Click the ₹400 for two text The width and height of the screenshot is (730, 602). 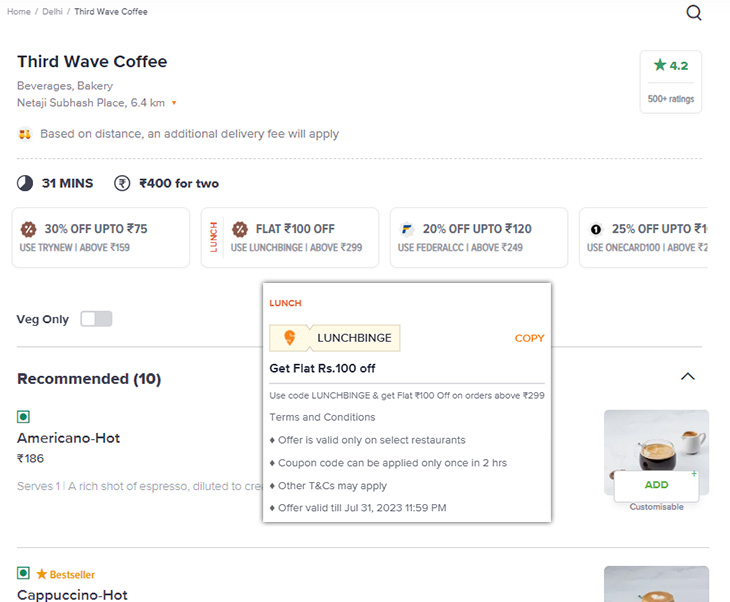click(x=179, y=183)
